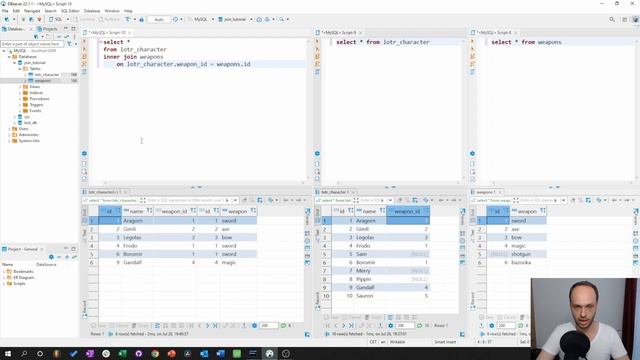Collapse the Tables folder under join_tutorial

click(19, 69)
